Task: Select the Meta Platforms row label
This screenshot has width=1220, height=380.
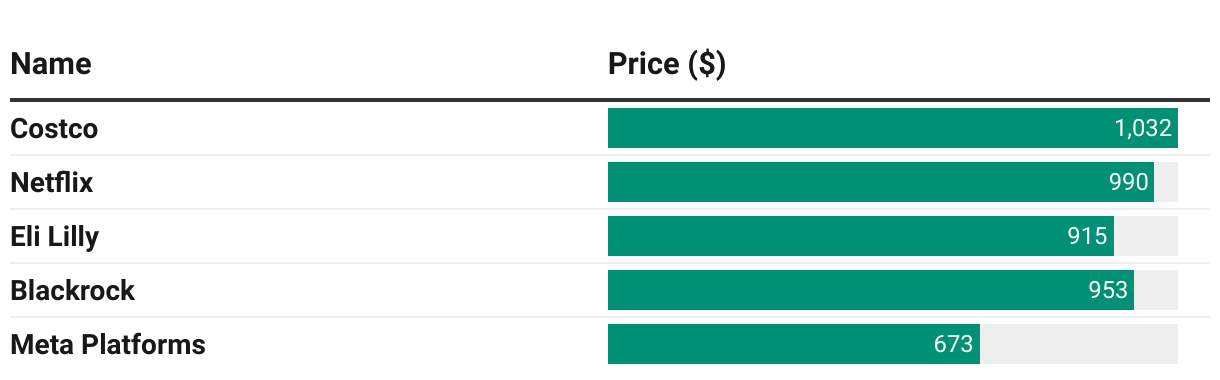Action: coord(108,345)
